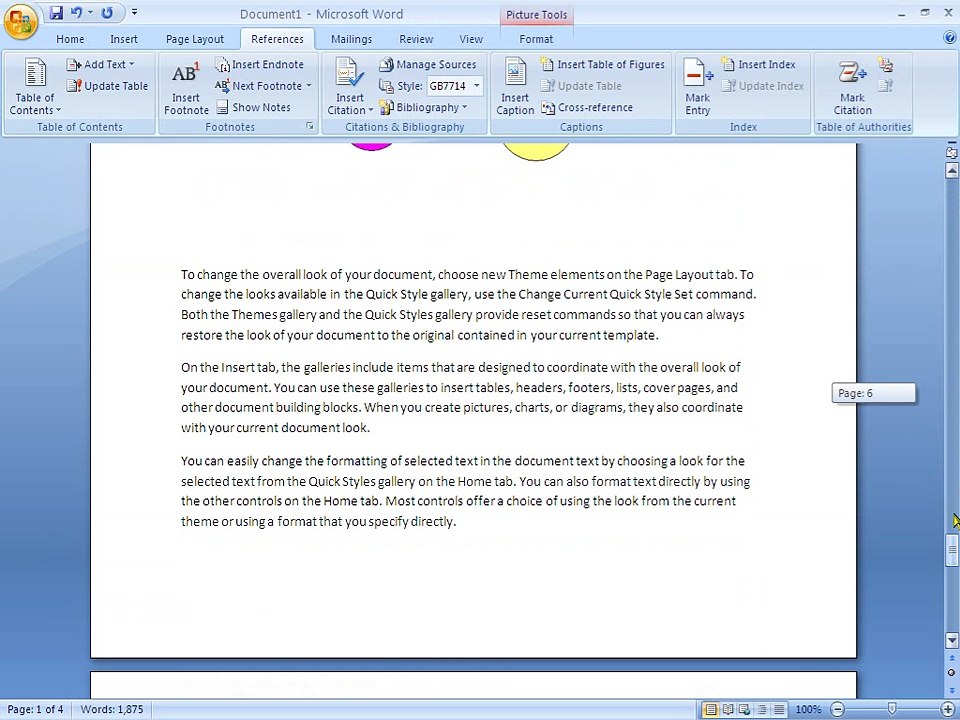960x720 pixels.
Task: Switch to Web Layout view
Action: 744,710
